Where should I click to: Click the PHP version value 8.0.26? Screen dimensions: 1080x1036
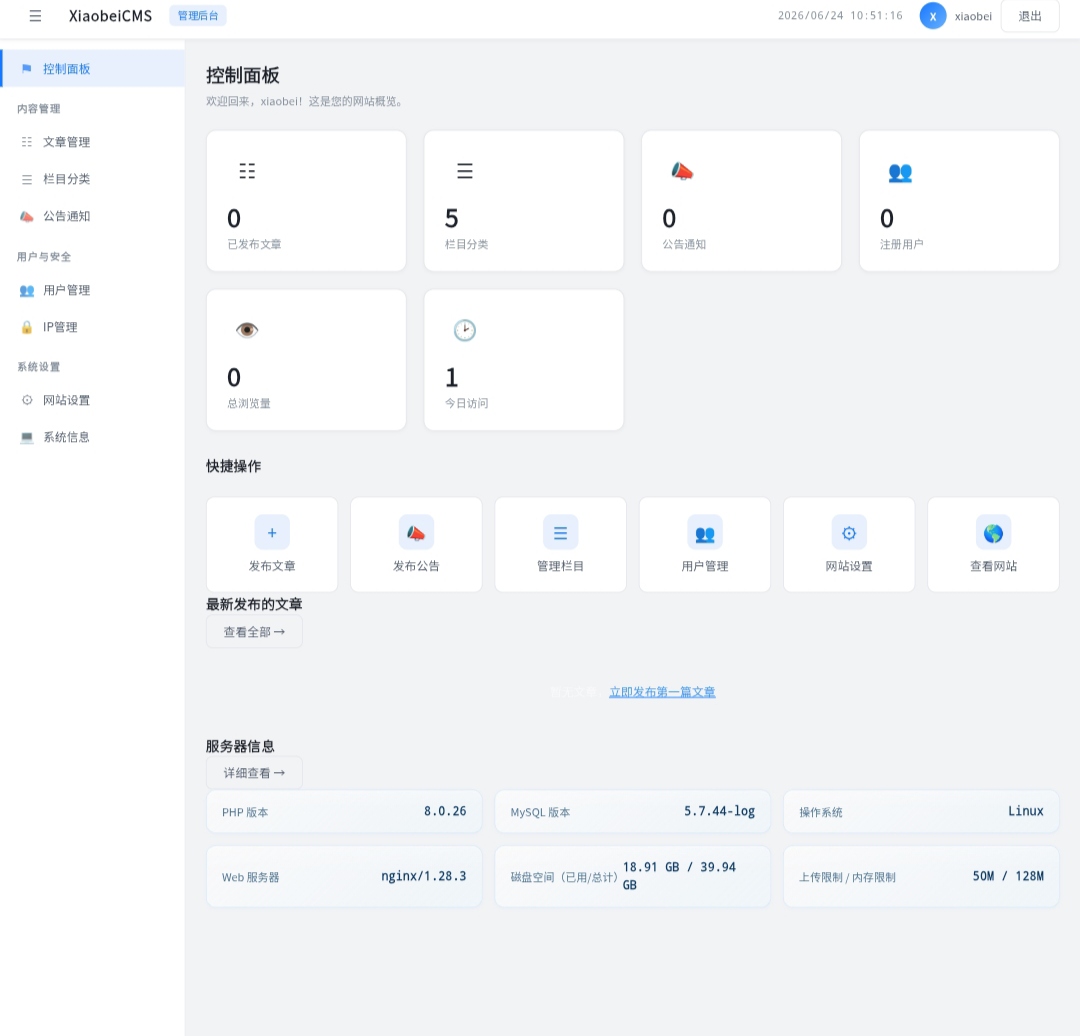point(445,811)
